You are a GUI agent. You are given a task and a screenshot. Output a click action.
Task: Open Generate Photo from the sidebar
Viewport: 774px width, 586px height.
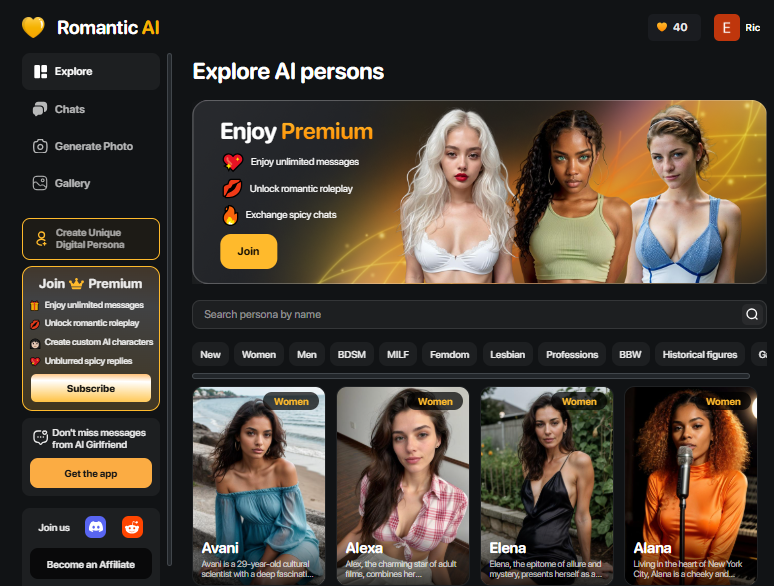pos(91,146)
